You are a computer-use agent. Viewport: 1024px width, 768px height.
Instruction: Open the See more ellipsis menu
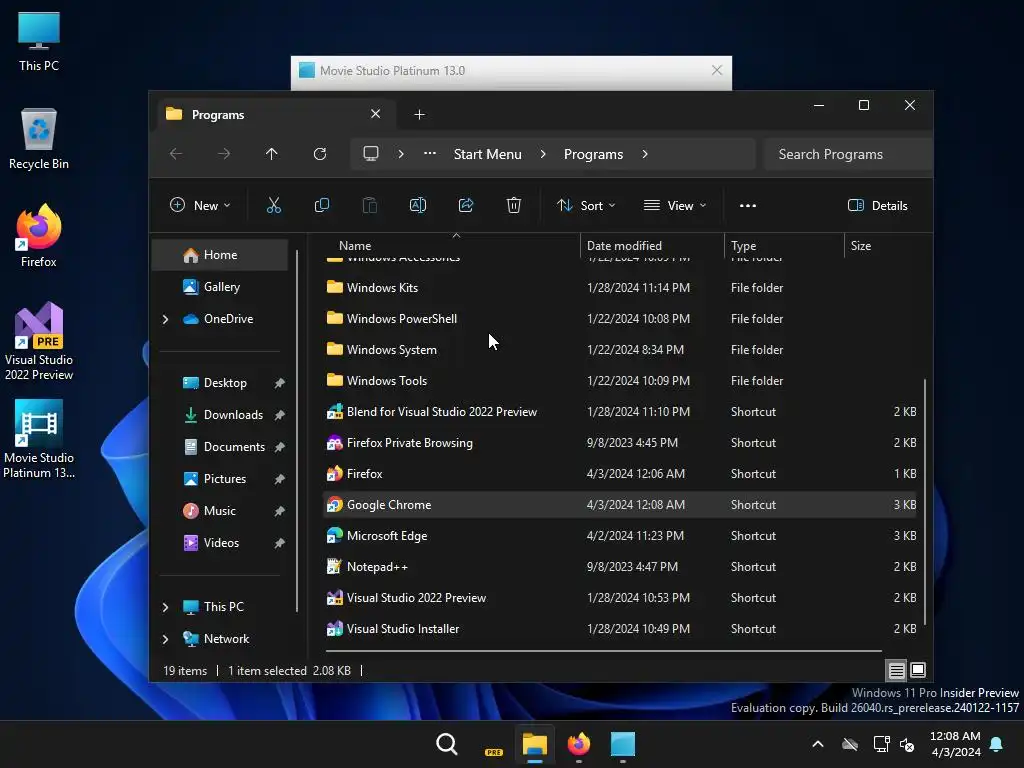748,206
